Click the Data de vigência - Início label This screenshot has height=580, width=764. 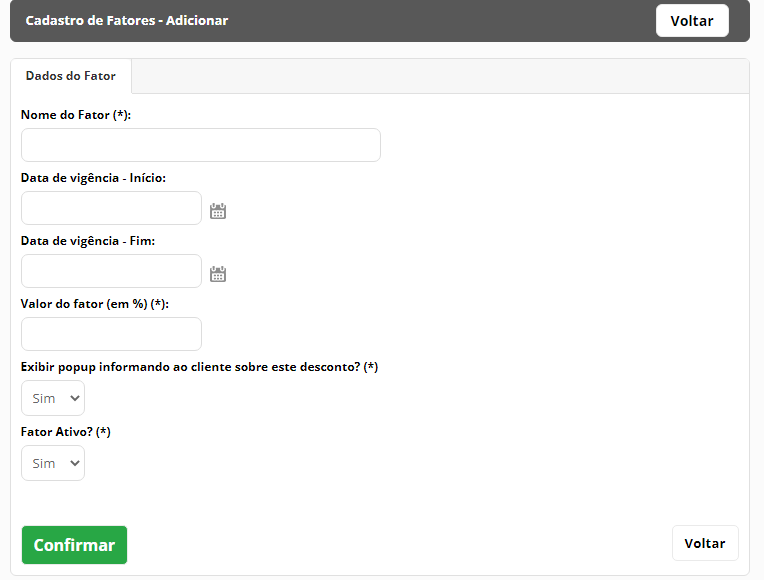point(93,178)
